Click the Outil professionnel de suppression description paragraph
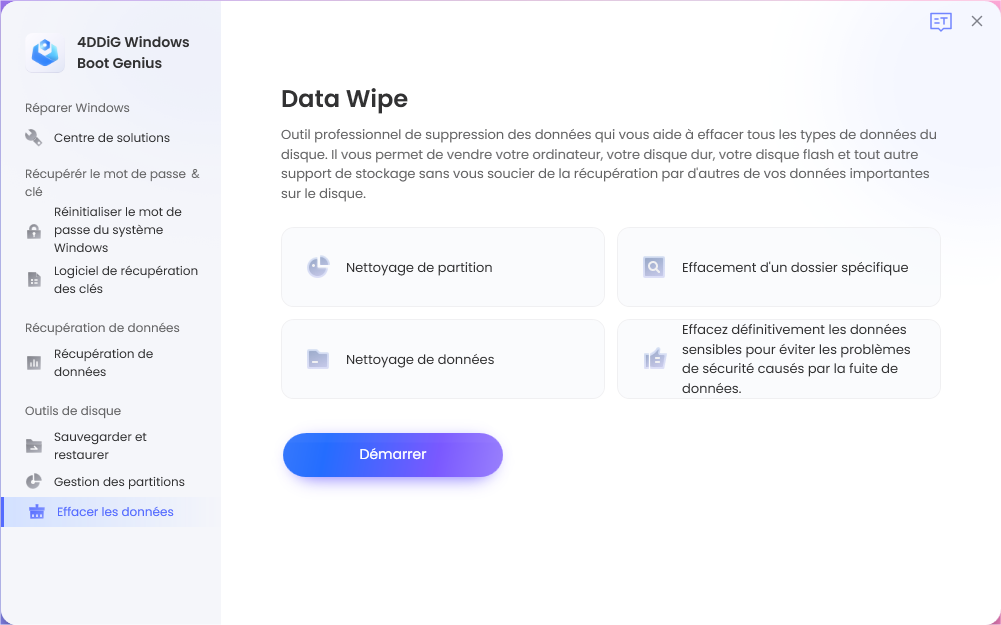Screen dimensions: 1001x625 click(x=609, y=164)
